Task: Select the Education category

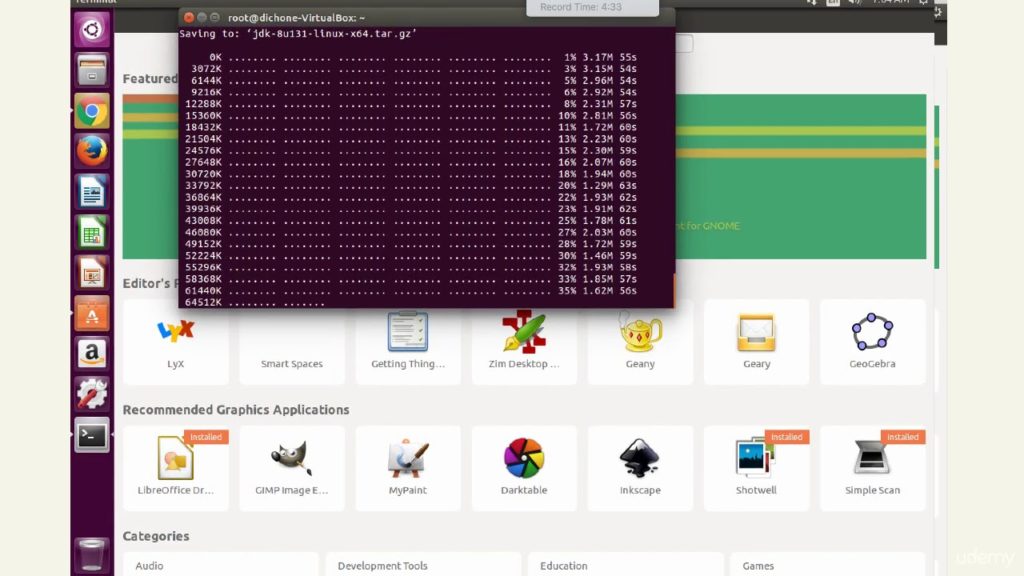Action: pos(626,565)
